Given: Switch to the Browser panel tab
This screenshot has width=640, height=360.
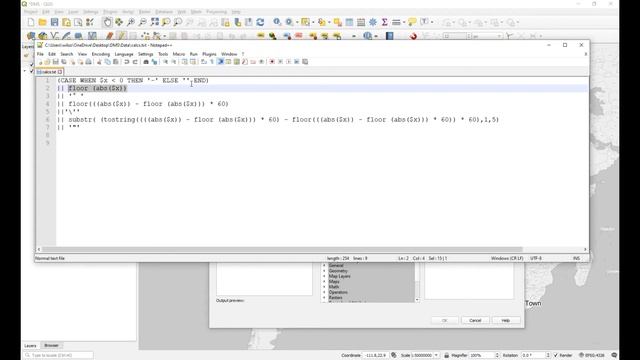Looking at the screenshot, I should click(51, 345).
